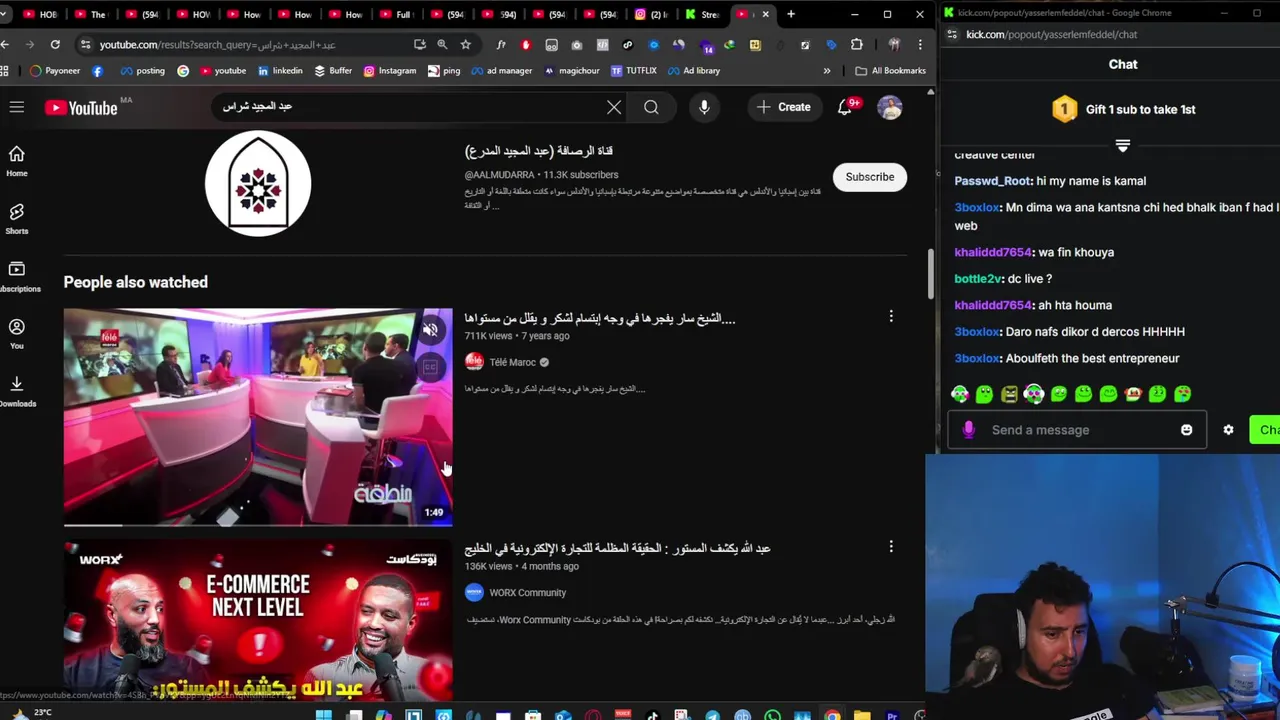
Task: Open the Télé Maroc channel link
Action: tap(512, 362)
